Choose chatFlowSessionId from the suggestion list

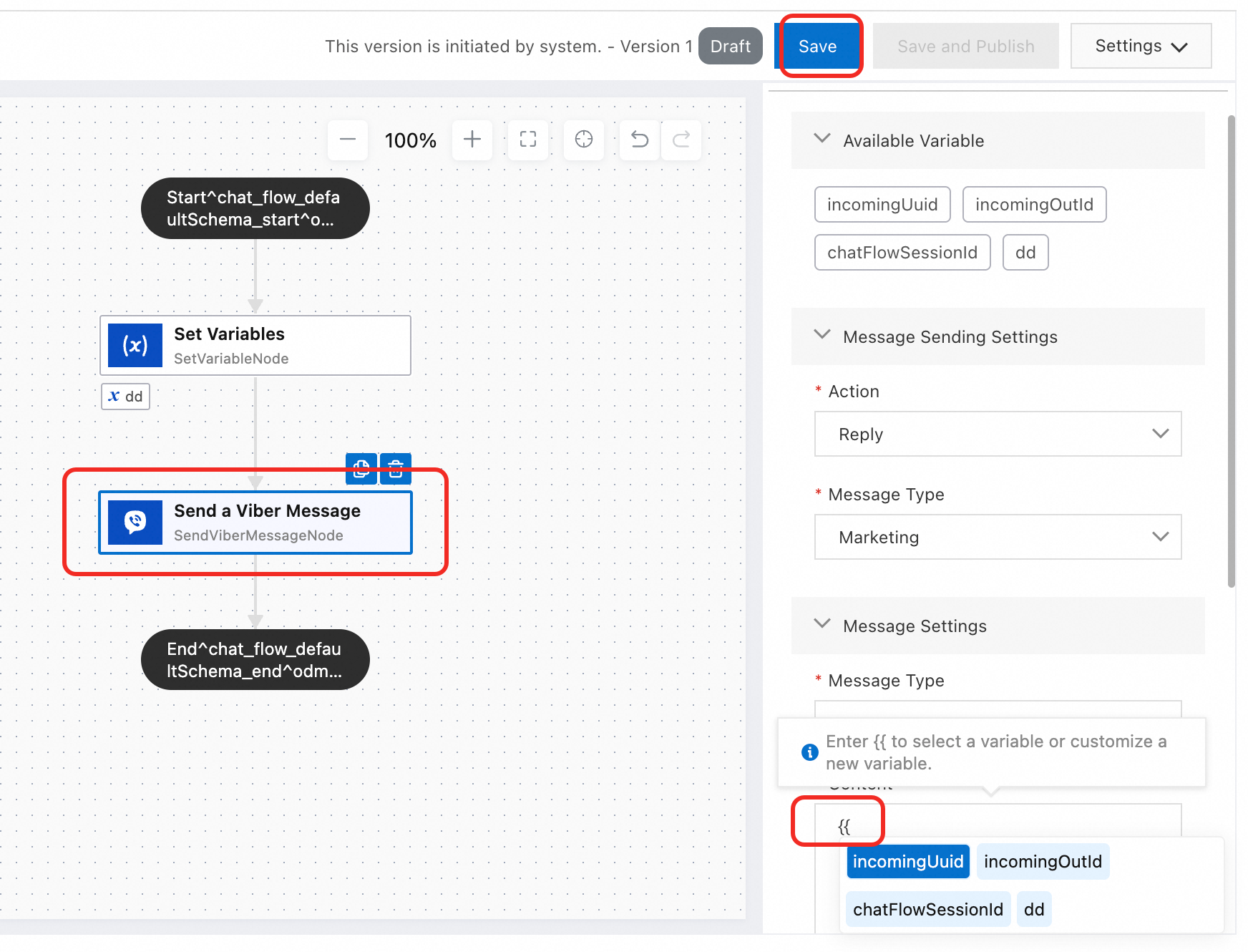[928, 910]
